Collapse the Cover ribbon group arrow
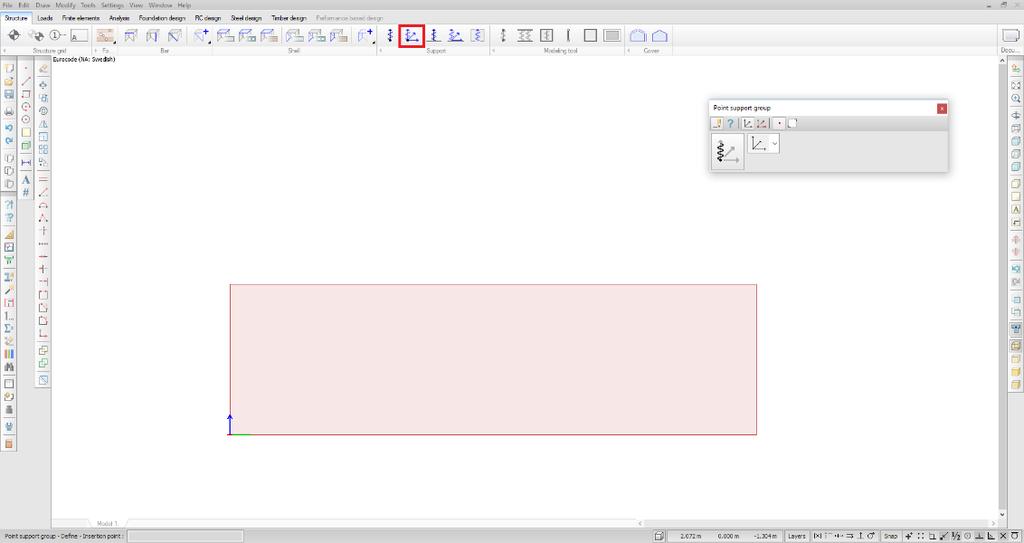 click(x=630, y=50)
